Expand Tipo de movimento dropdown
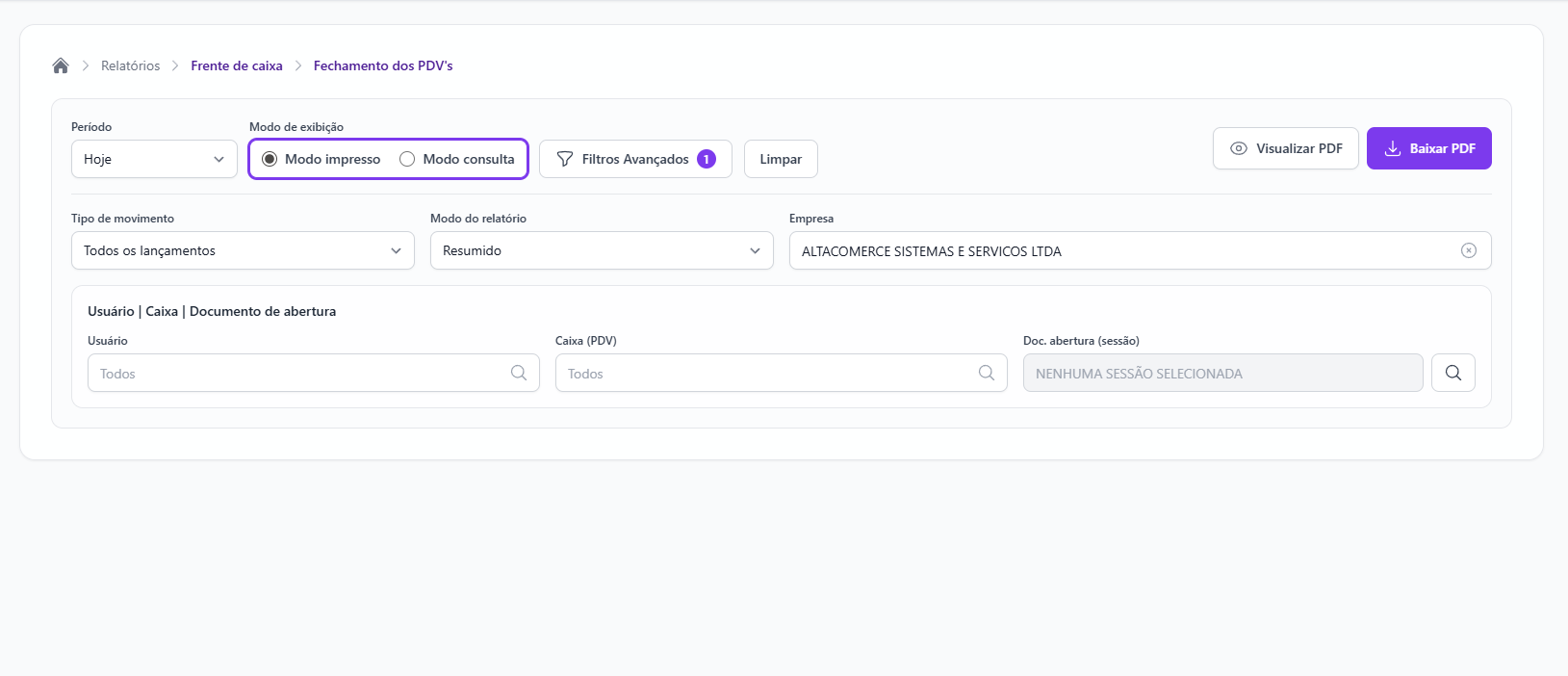 coord(243,250)
